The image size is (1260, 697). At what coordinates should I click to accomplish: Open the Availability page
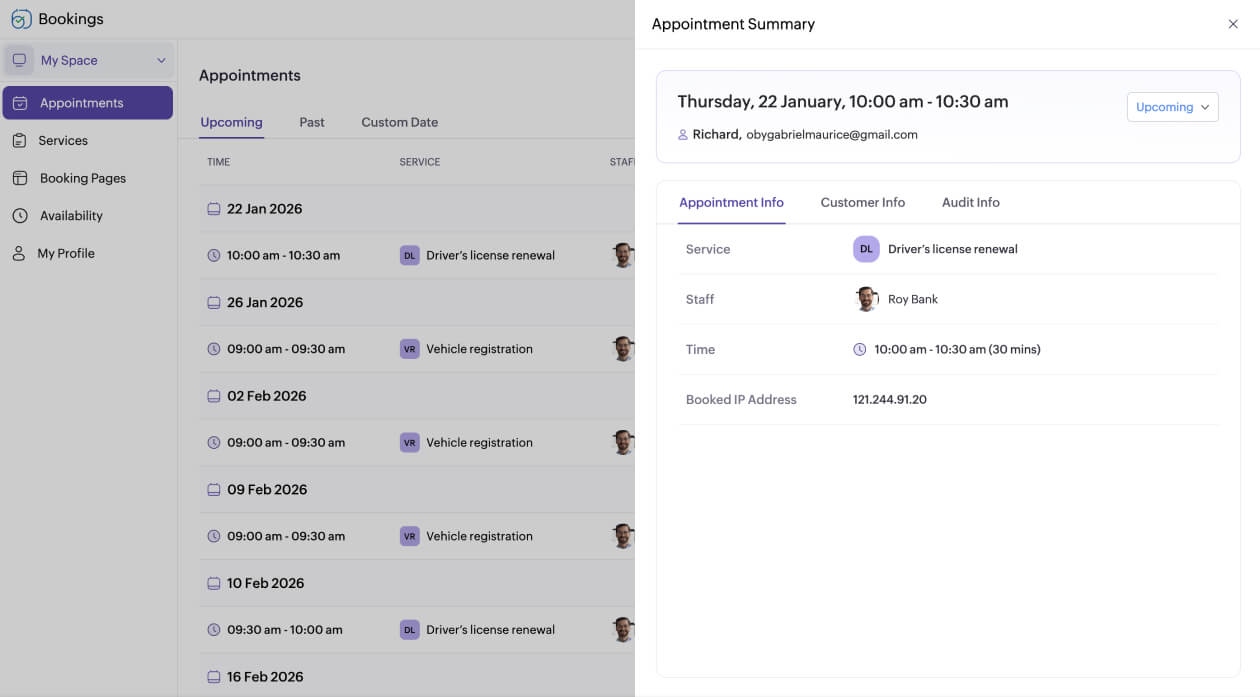pyautogui.click(x=71, y=216)
